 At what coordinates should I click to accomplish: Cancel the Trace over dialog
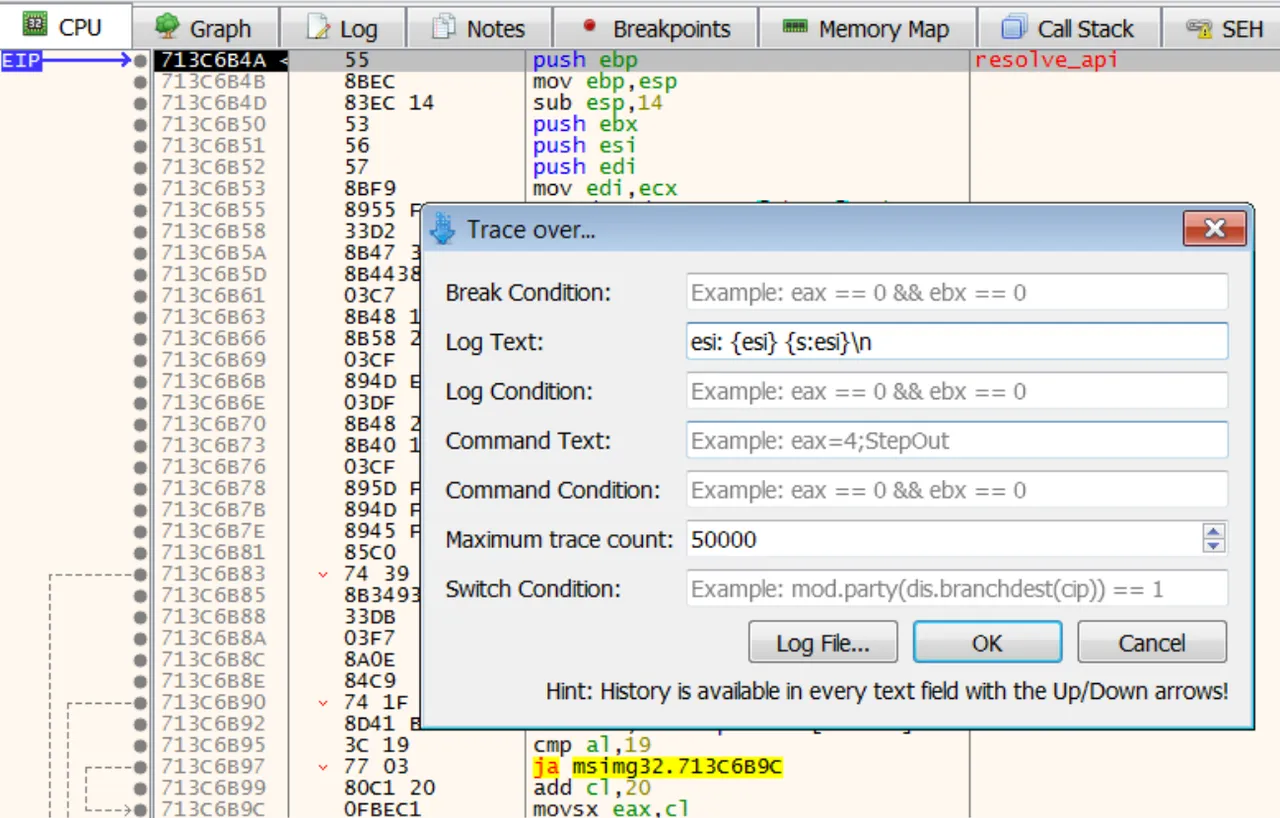(x=1152, y=642)
